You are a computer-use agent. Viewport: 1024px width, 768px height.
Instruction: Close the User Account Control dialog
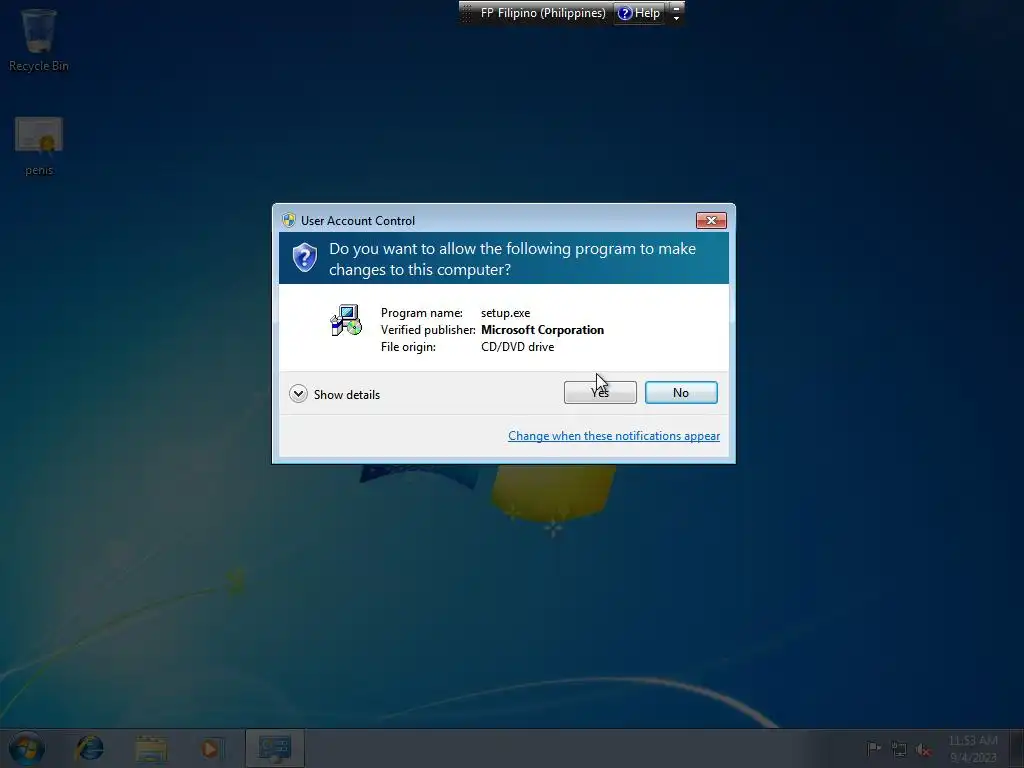coord(711,221)
